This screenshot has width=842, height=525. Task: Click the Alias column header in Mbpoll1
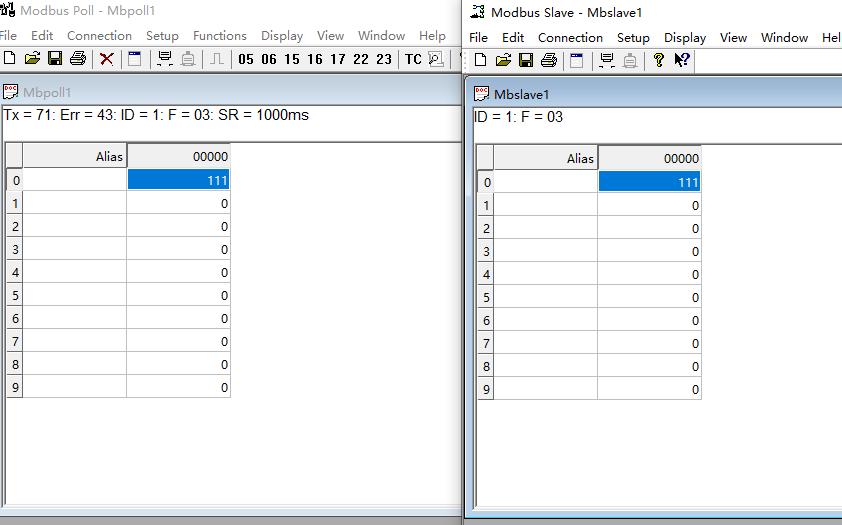(x=75, y=156)
